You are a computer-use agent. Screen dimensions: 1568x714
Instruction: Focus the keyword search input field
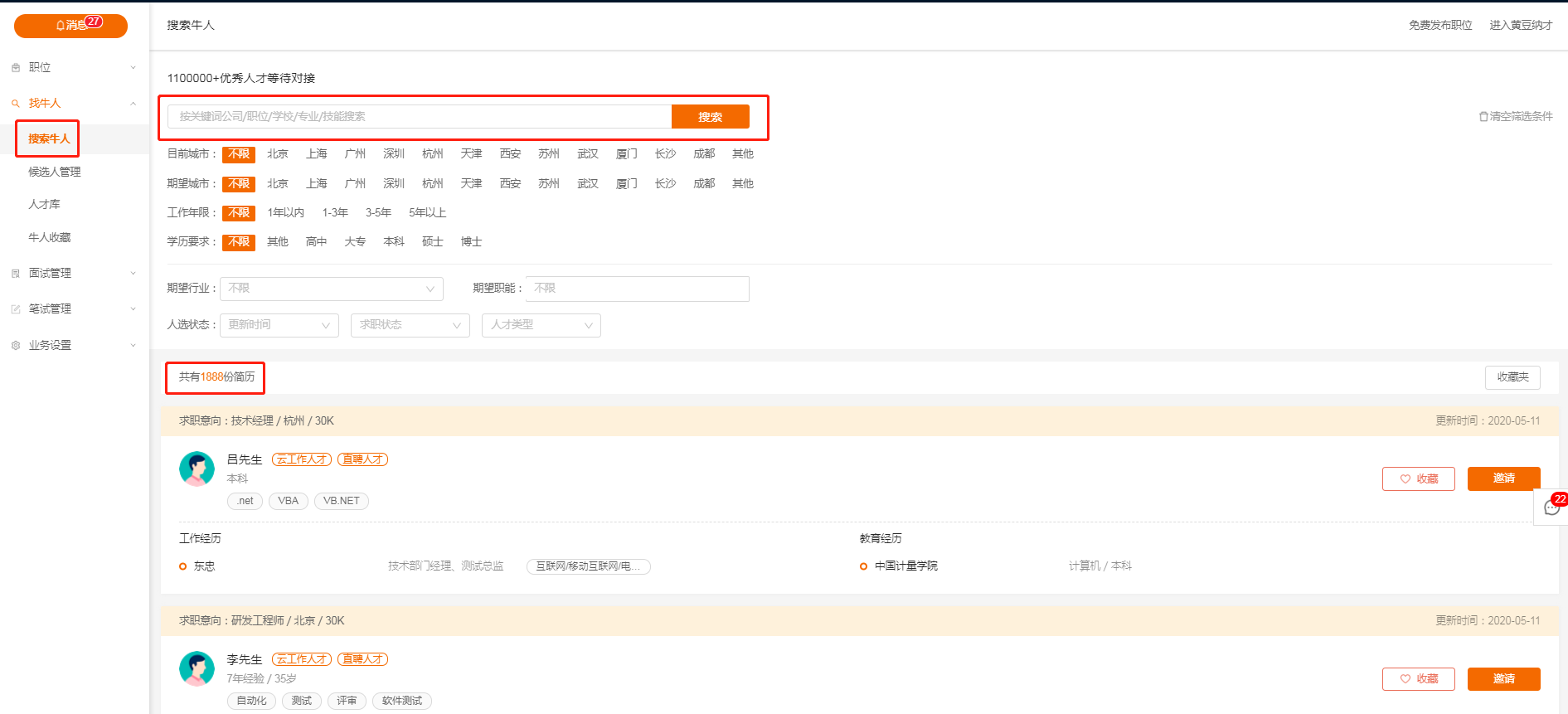click(x=420, y=117)
